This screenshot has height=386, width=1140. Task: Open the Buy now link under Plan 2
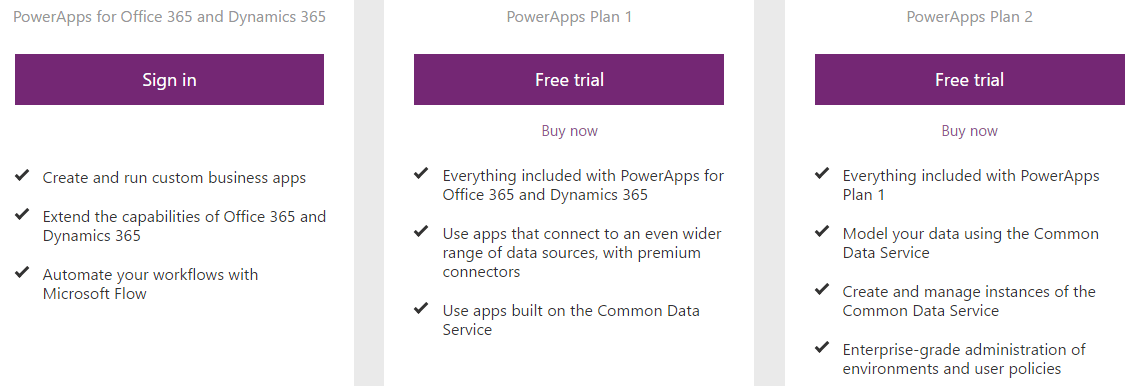(x=970, y=131)
